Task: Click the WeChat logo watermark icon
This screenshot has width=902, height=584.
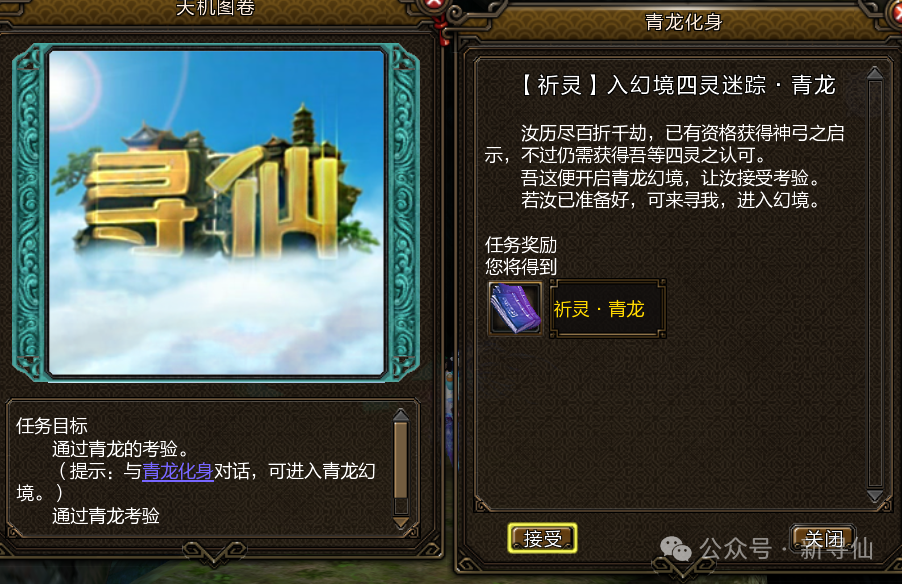Action: click(676, 548)
